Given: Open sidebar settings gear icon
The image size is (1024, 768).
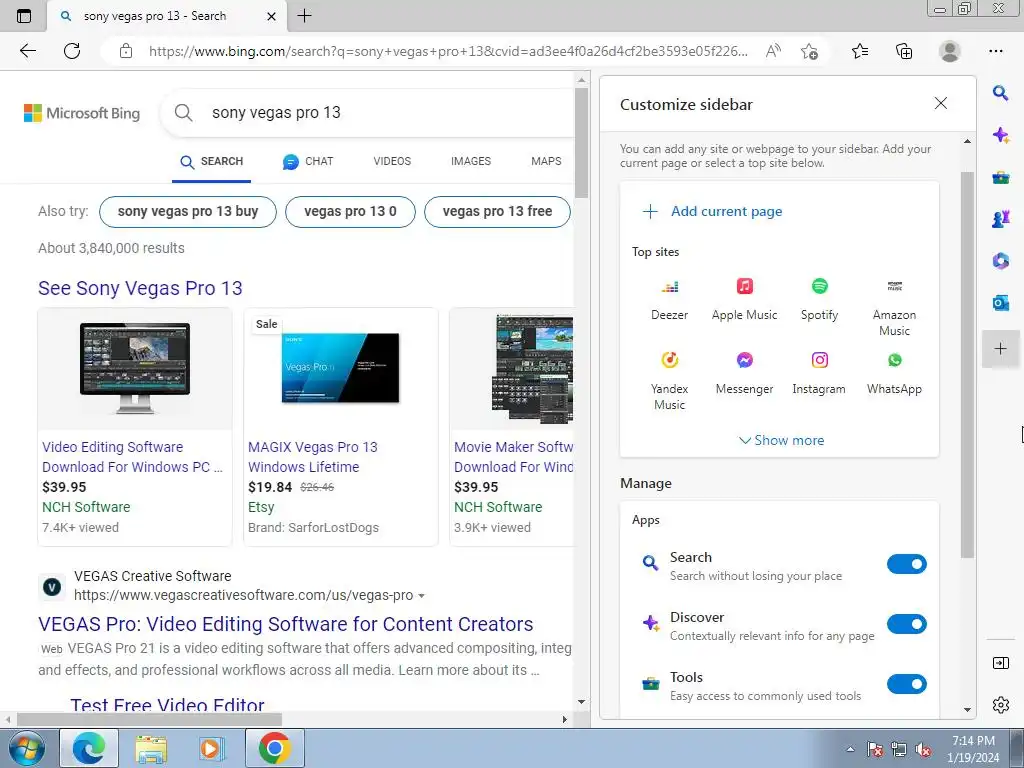Looking at the screenshot, I should tap(1000, 705).
